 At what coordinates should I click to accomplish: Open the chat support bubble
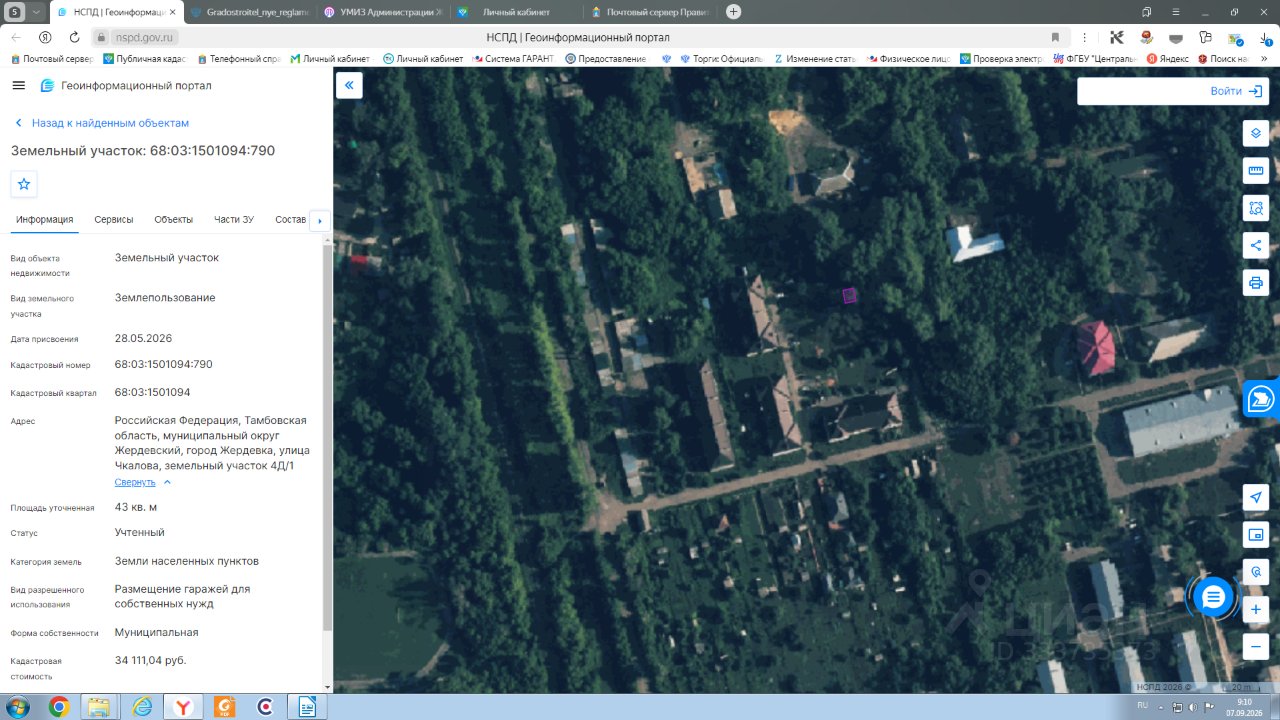click(1213, 597)
